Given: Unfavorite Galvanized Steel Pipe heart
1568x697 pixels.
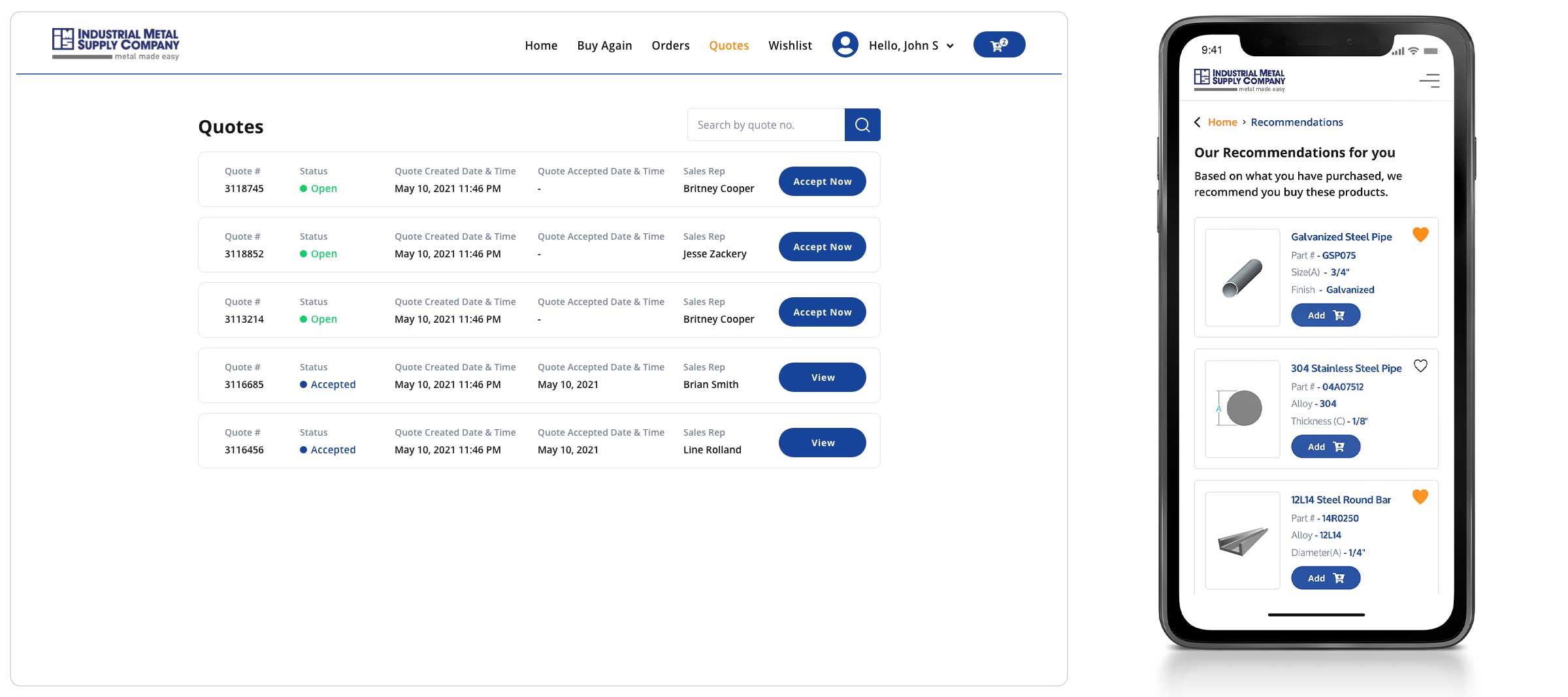Looking at the screenshot, I should [x=1420, y=235].
